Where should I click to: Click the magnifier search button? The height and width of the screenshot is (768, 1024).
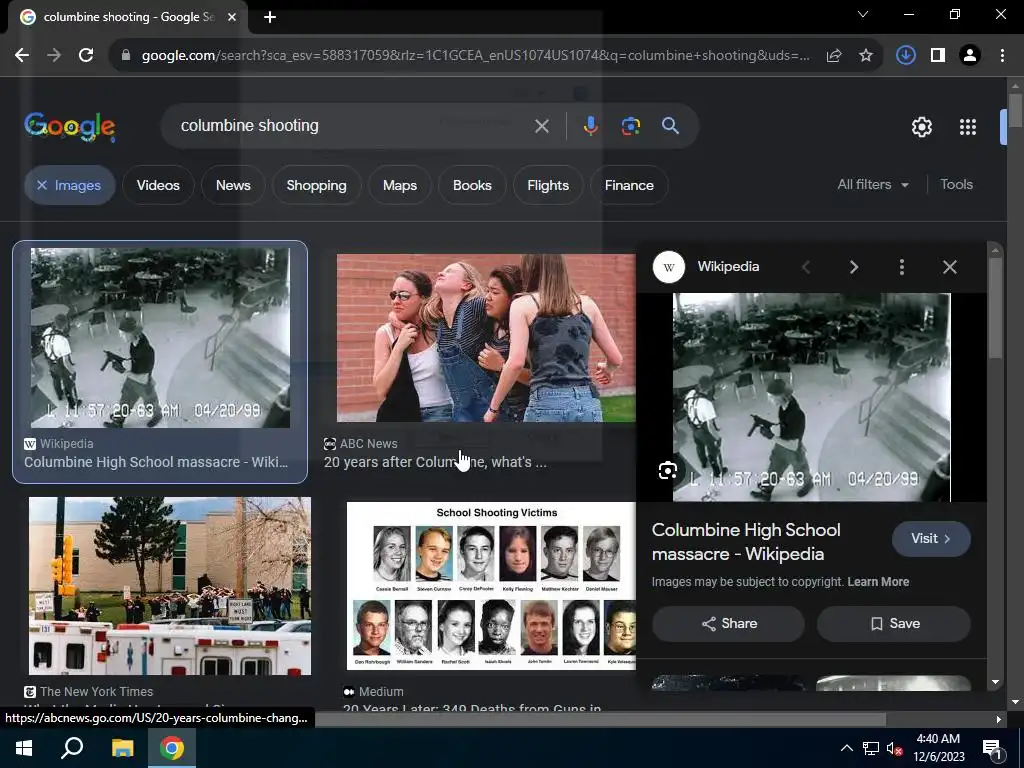(671, 126)
